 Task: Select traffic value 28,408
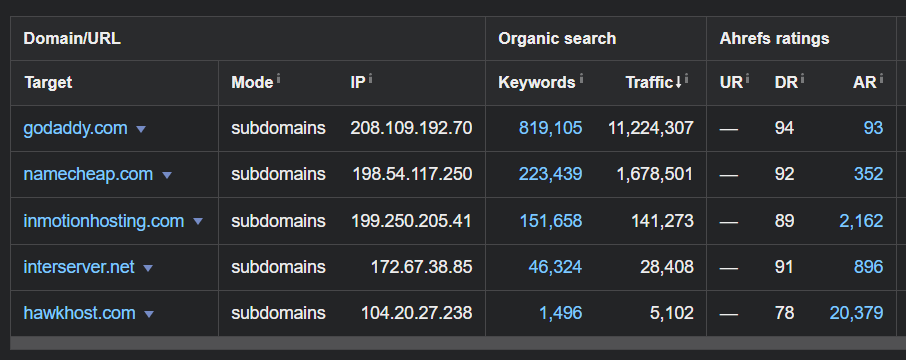(667, 267)
